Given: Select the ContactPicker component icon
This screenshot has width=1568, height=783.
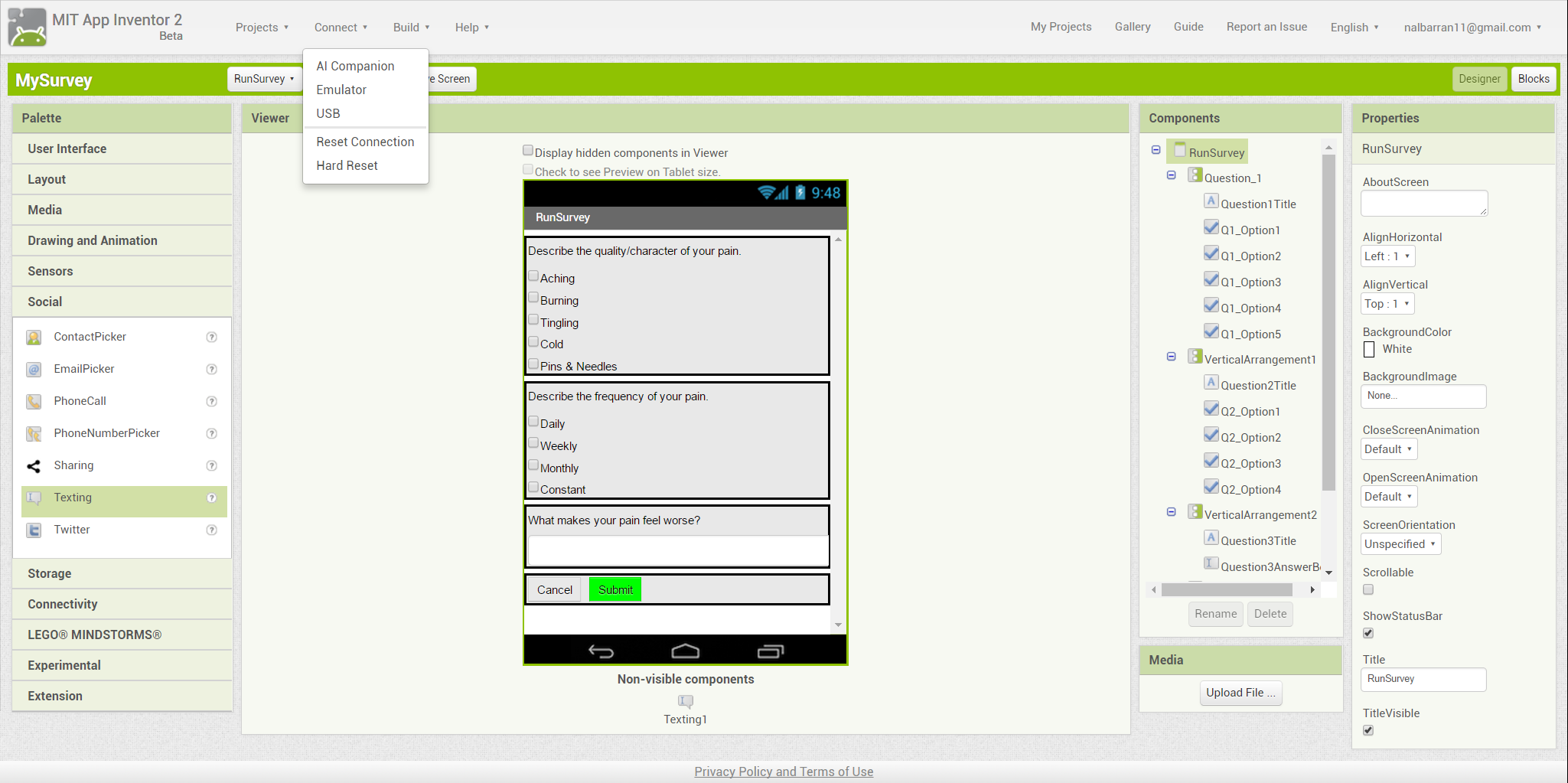Looking at the screenshot, I should point(34,338).
